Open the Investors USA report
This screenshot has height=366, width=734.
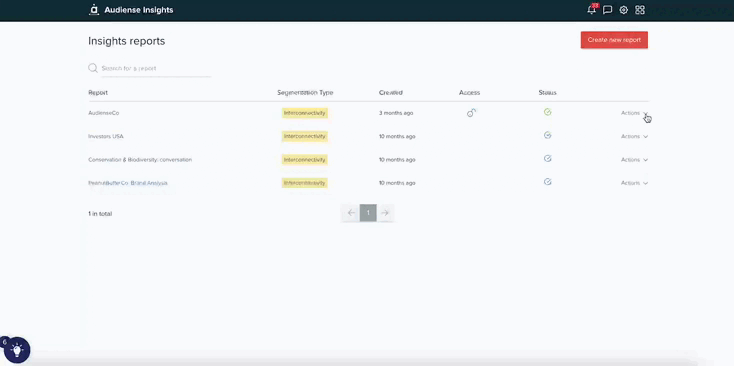[106, 136]
